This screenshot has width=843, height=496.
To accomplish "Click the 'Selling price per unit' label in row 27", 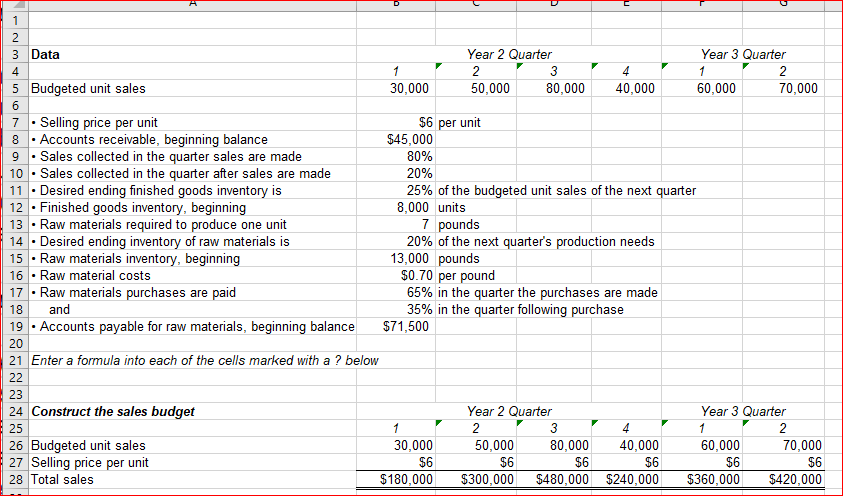I will [90, 463].
